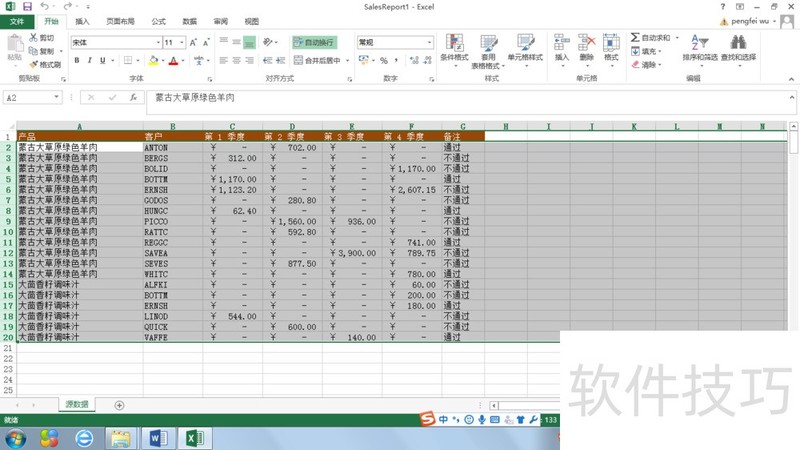The image size is (800, 450).
Task: Click the Delete cells (删除) icon
Action: click(586, 42)
